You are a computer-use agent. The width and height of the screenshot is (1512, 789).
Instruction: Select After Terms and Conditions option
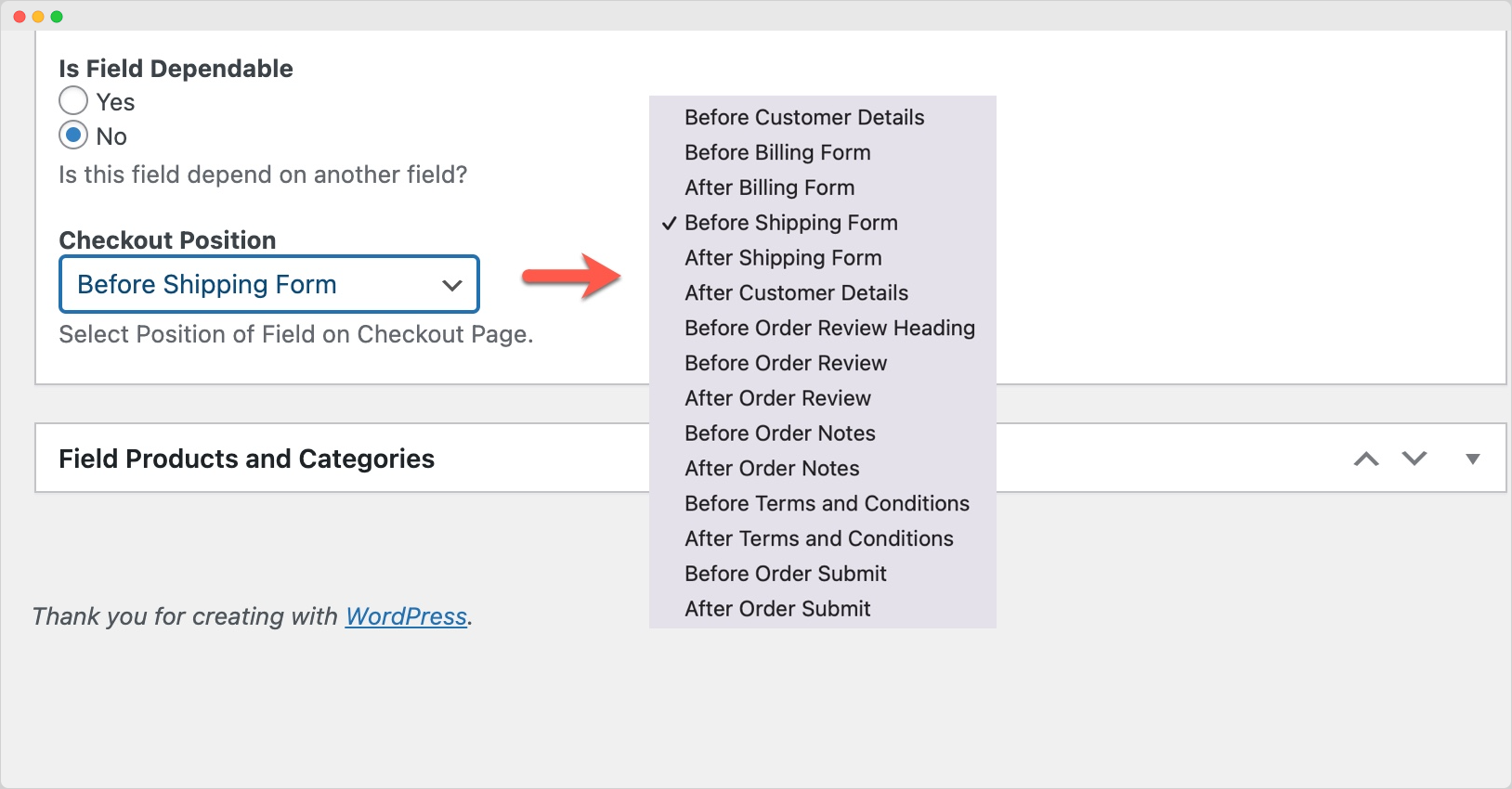pyautogui.click(x=818, y=539)
